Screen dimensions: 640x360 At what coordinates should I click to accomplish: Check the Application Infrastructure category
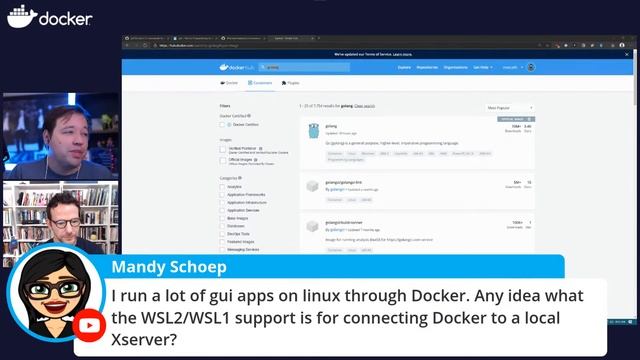click(222, 202)
